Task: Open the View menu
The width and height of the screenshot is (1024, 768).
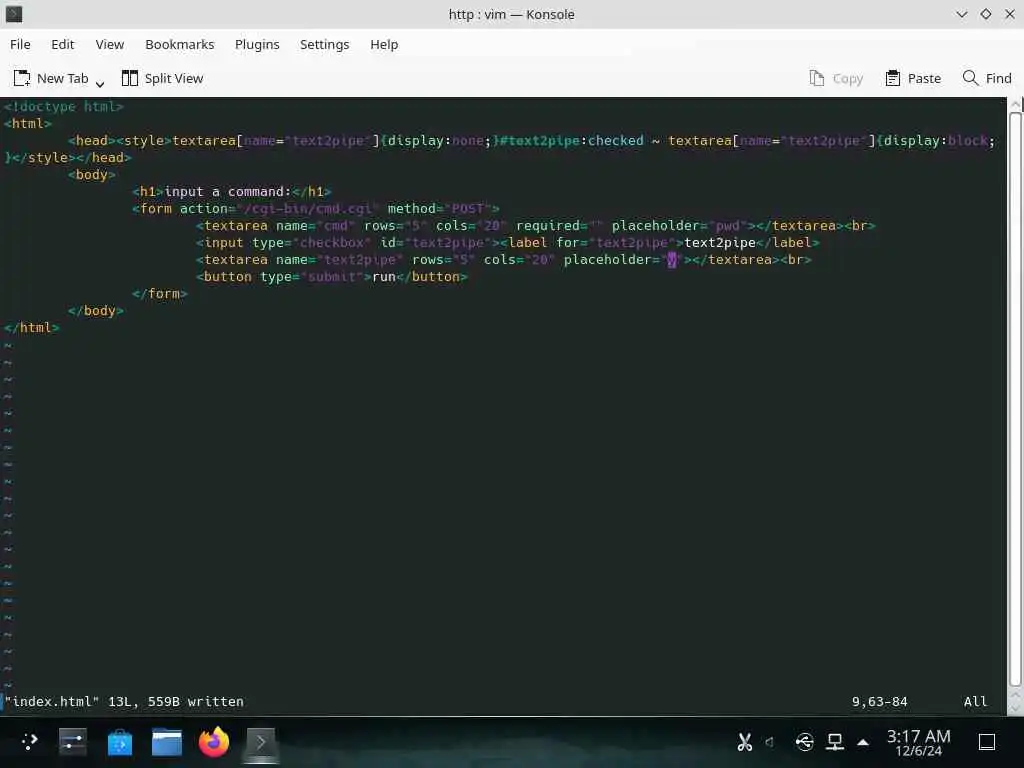Action: (x=110, y=44)
